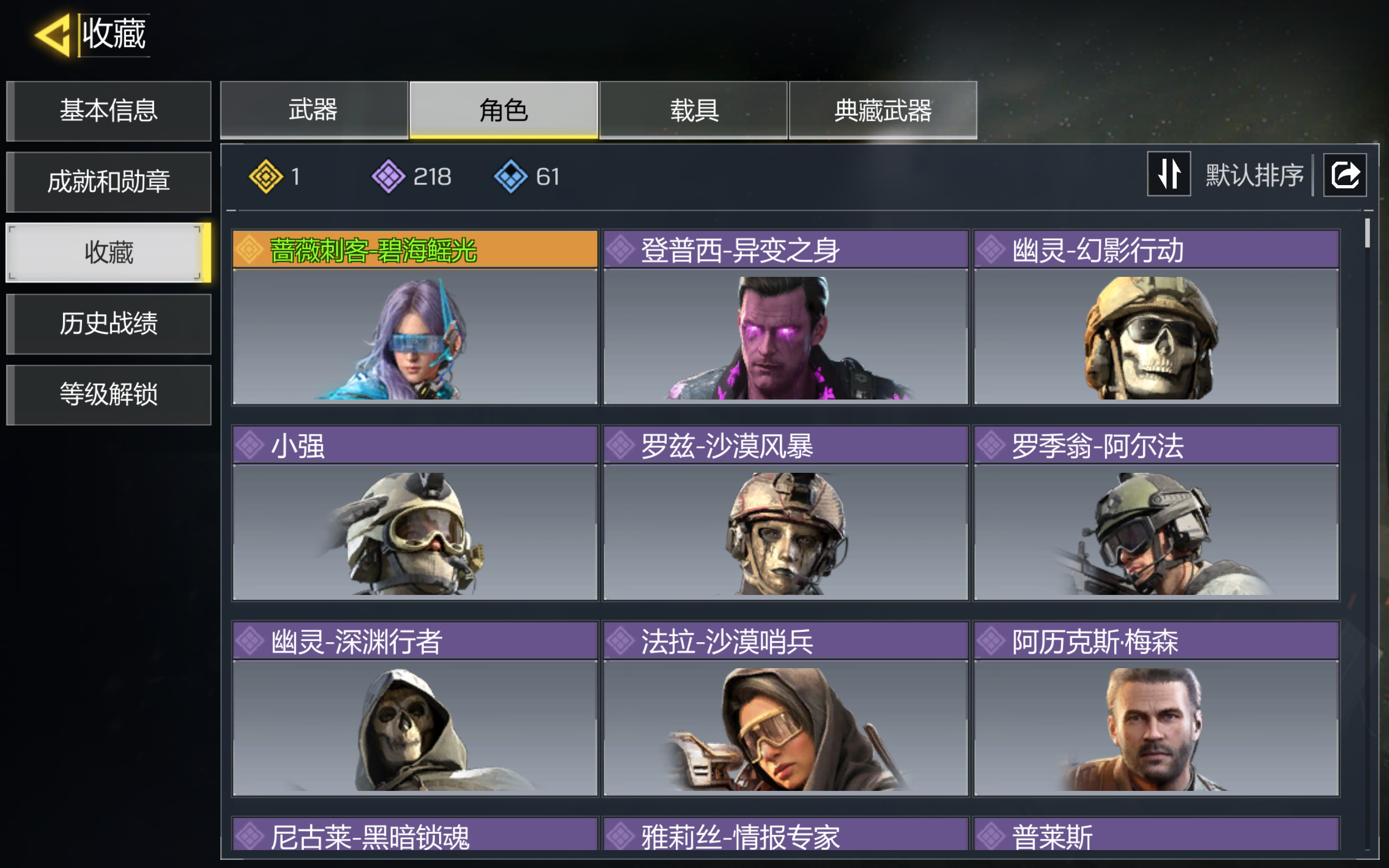Select the 登普西-异变之身 character portrait

coord(786,318)
